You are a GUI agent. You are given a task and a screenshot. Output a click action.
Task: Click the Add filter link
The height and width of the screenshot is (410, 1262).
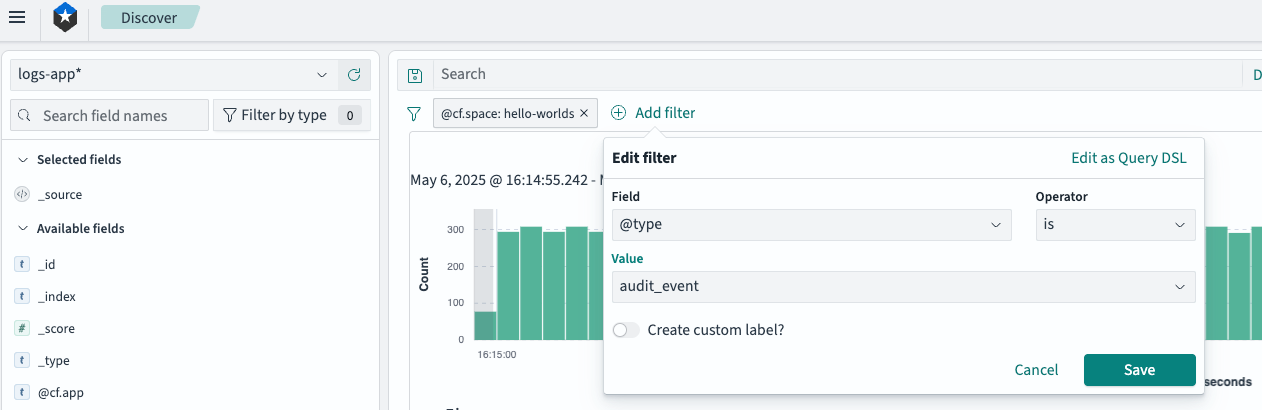point(653,113)
